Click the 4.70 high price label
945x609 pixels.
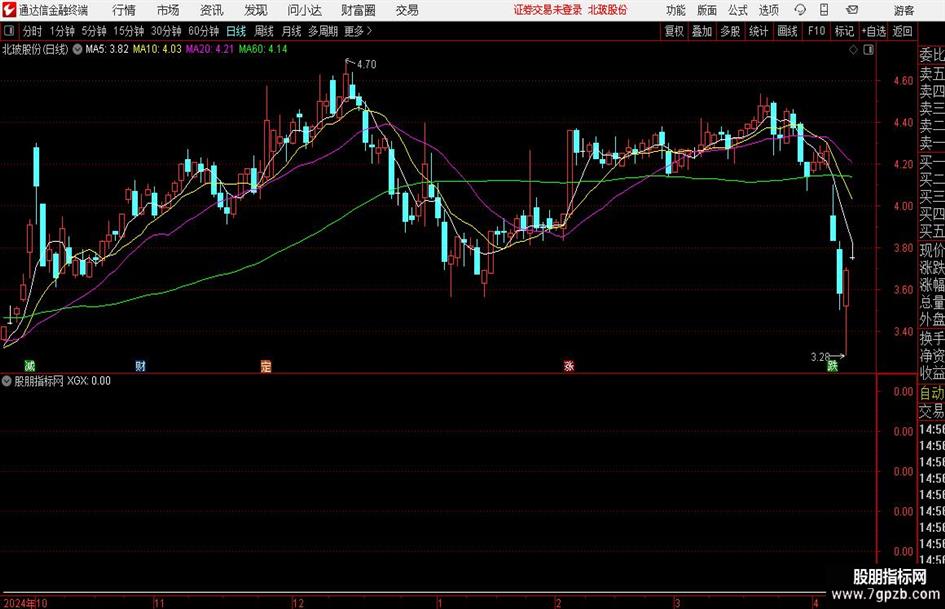[366, 64]
